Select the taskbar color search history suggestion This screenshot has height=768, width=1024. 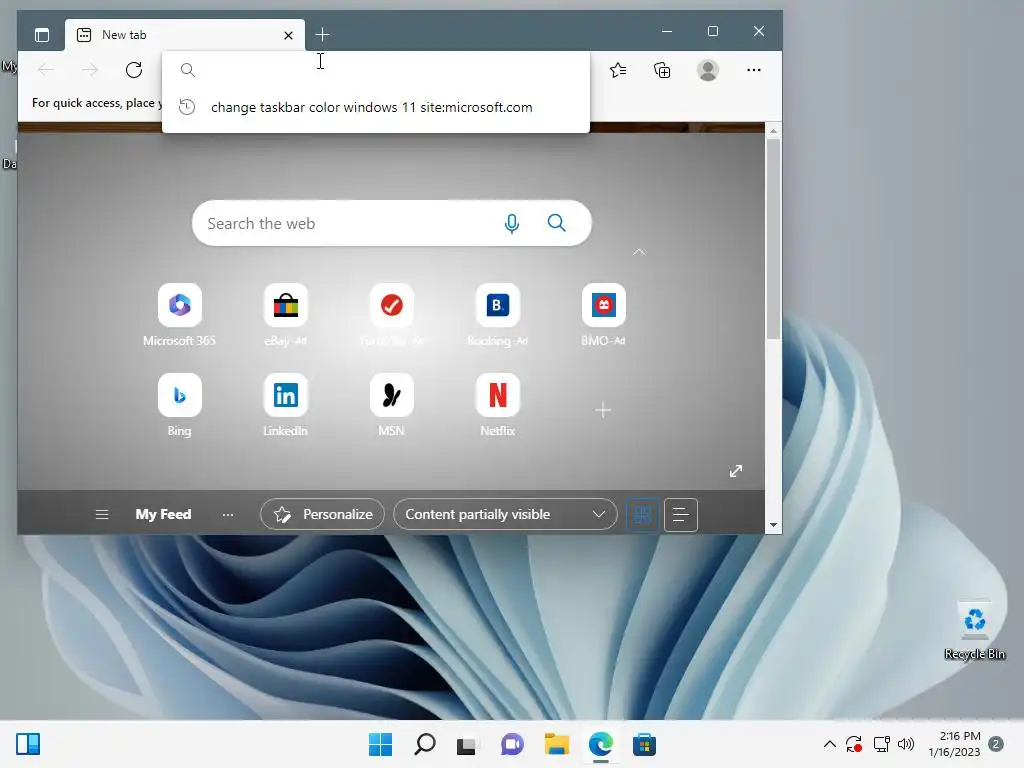pos(376,107)
